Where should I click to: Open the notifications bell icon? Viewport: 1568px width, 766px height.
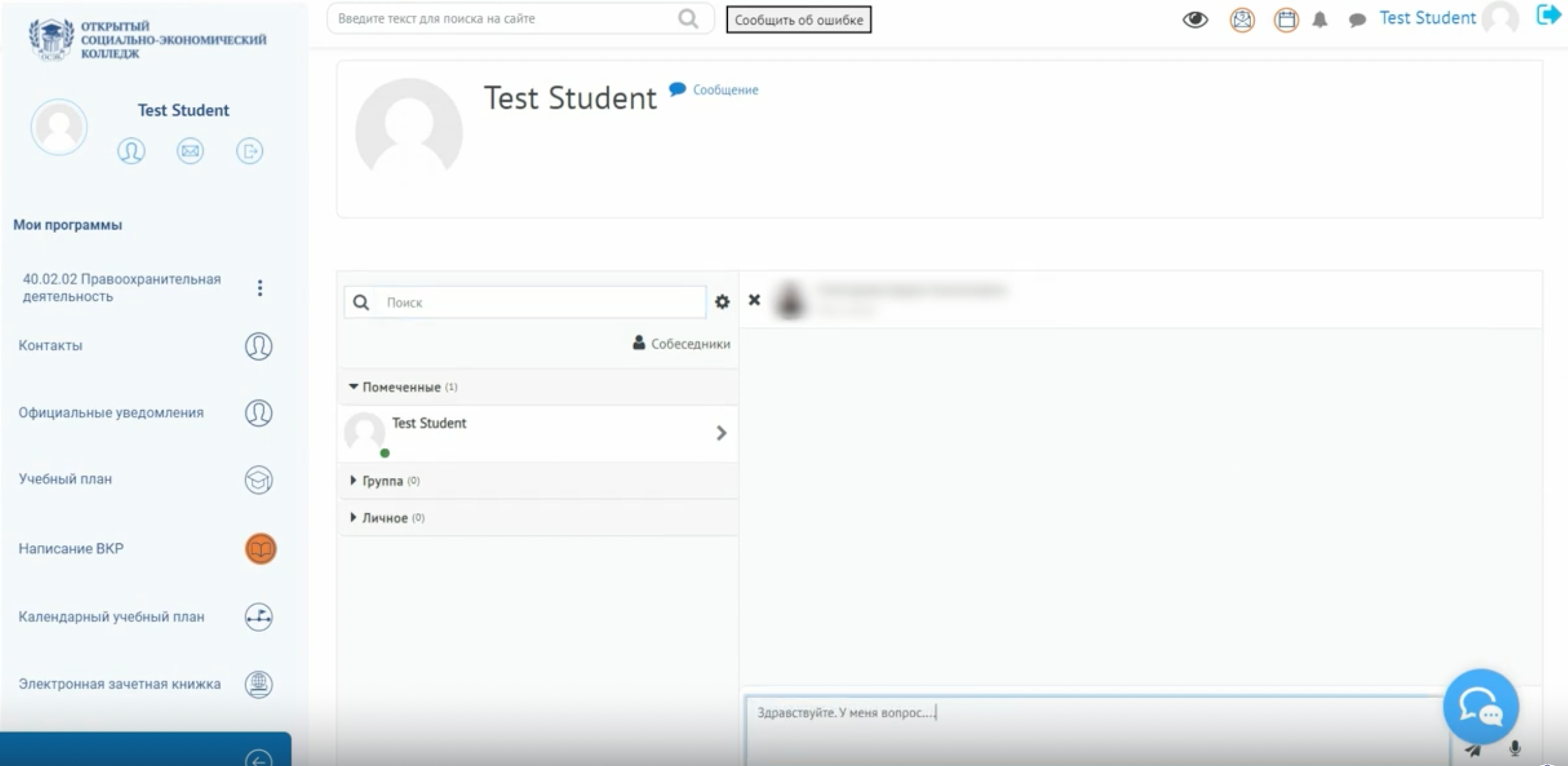coord(1319,20)
